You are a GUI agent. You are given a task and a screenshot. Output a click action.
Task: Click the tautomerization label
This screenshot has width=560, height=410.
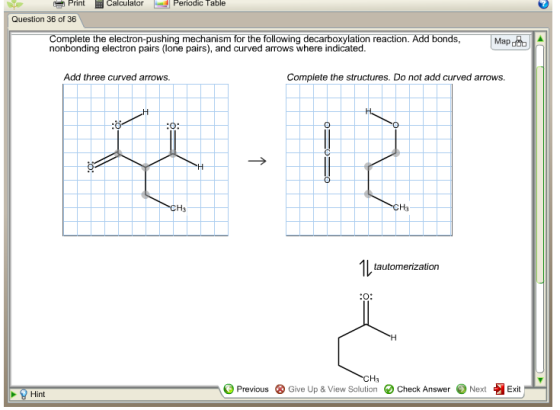(x=406, y=267)
